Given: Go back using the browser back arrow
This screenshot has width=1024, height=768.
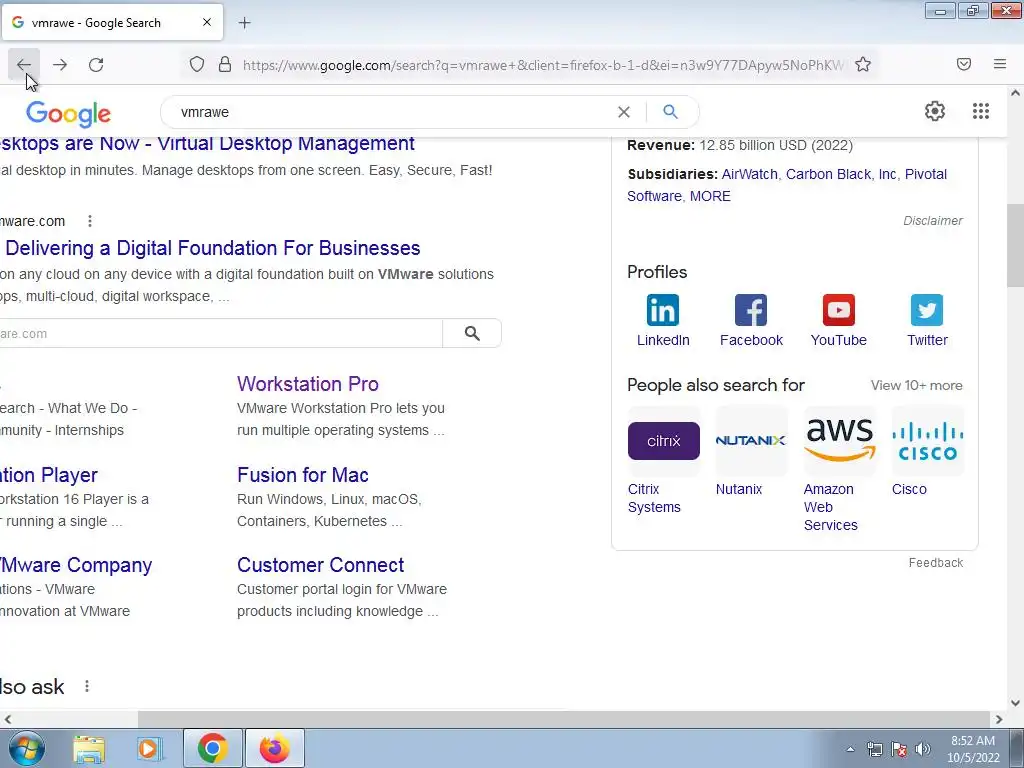Looking at the screenshot, I should (24, 65).
